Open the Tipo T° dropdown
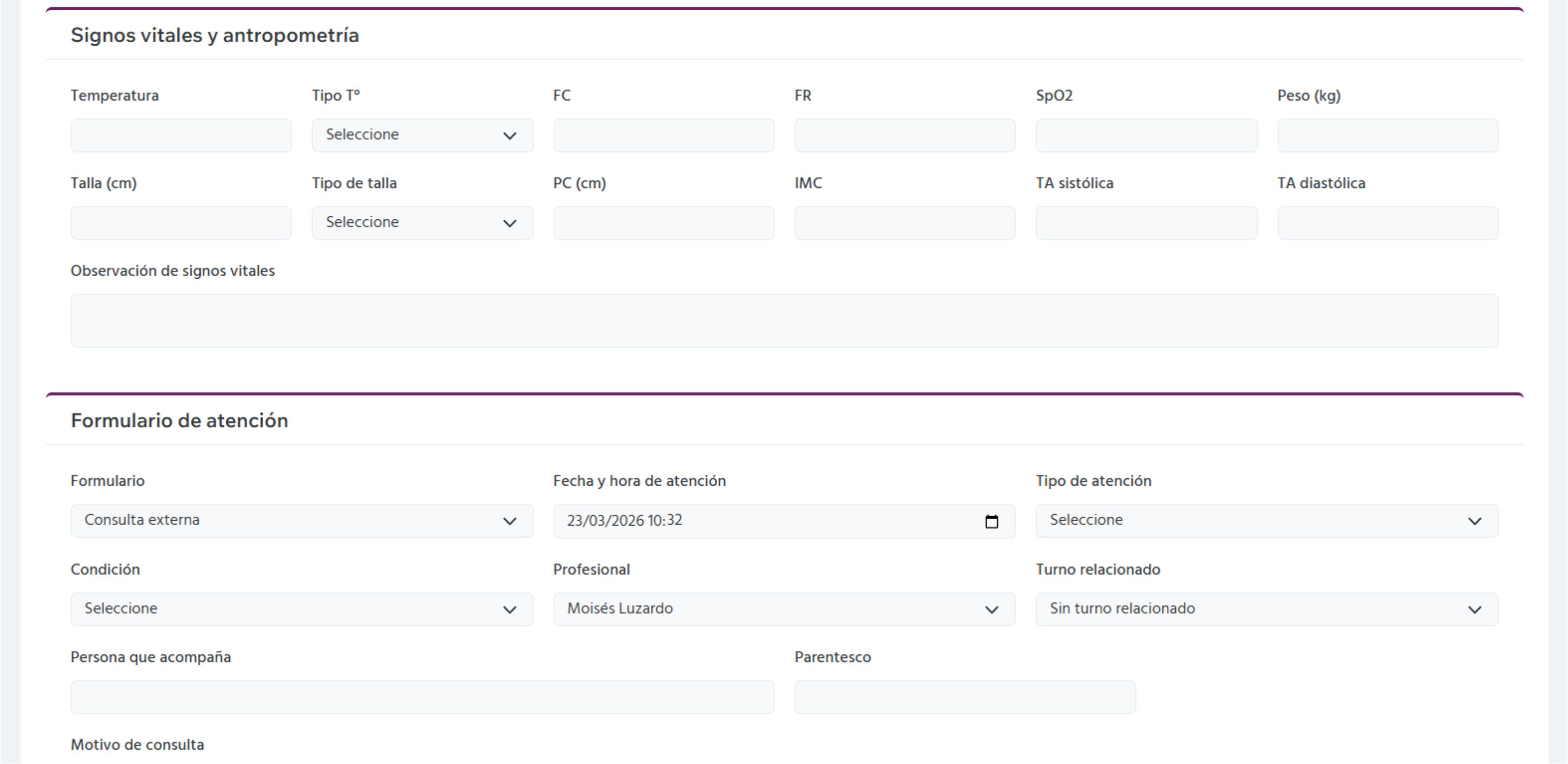Viewport: 1568px width, 764px height. (x=421, y=134)
